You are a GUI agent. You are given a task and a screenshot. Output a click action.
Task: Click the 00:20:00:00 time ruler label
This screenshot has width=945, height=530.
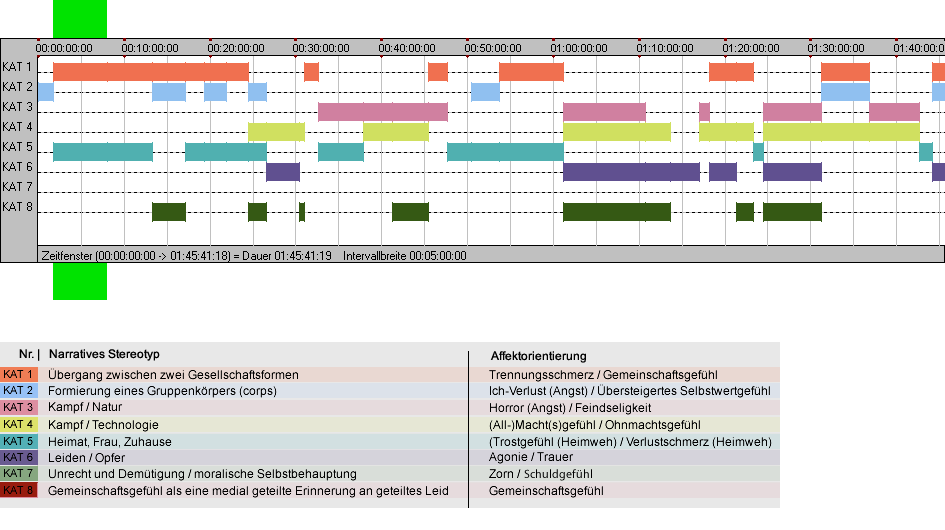236,48
